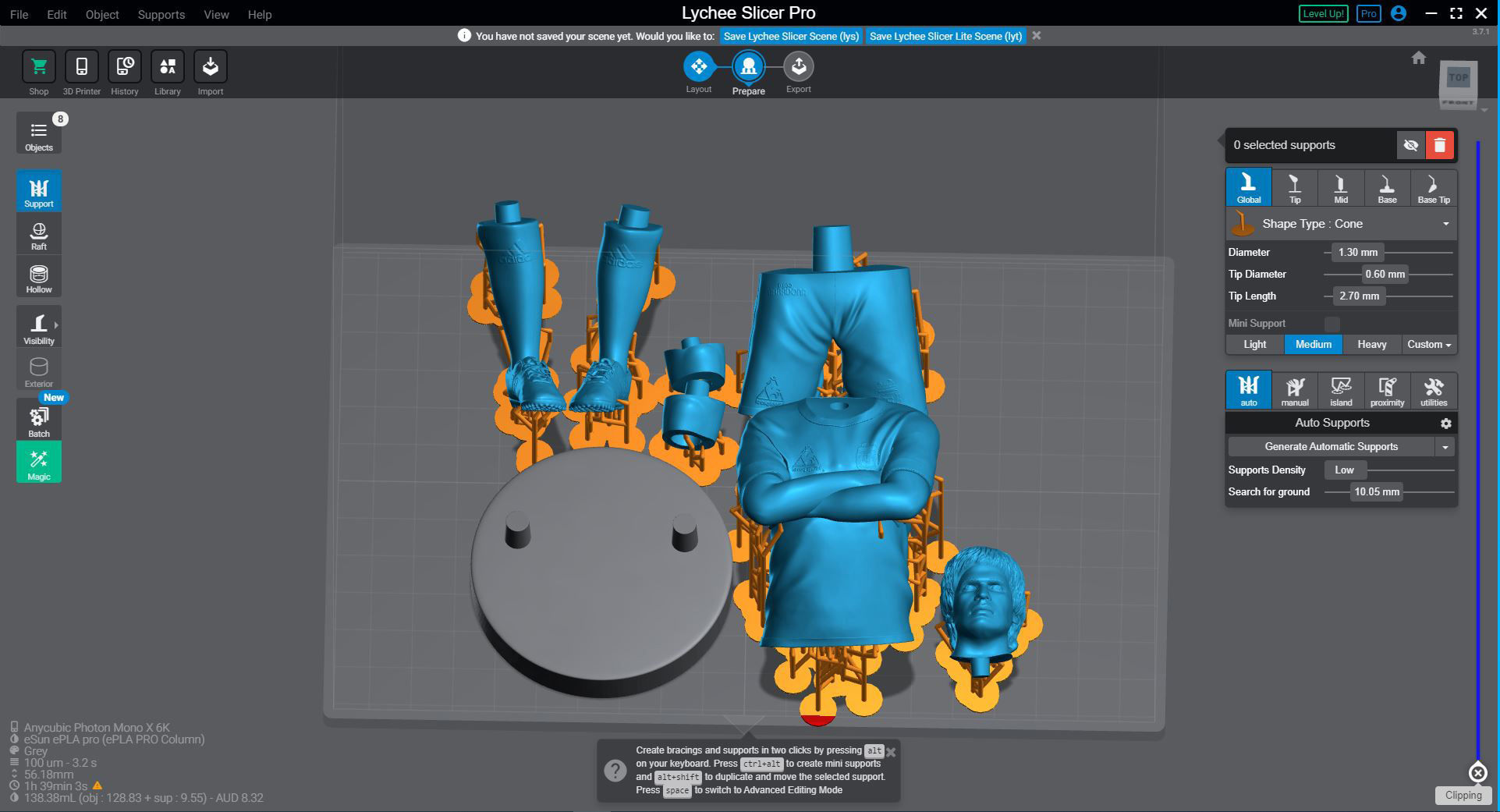Open the Exterior tool
This screenshot has width=1500, height=812.
point(39,371)
